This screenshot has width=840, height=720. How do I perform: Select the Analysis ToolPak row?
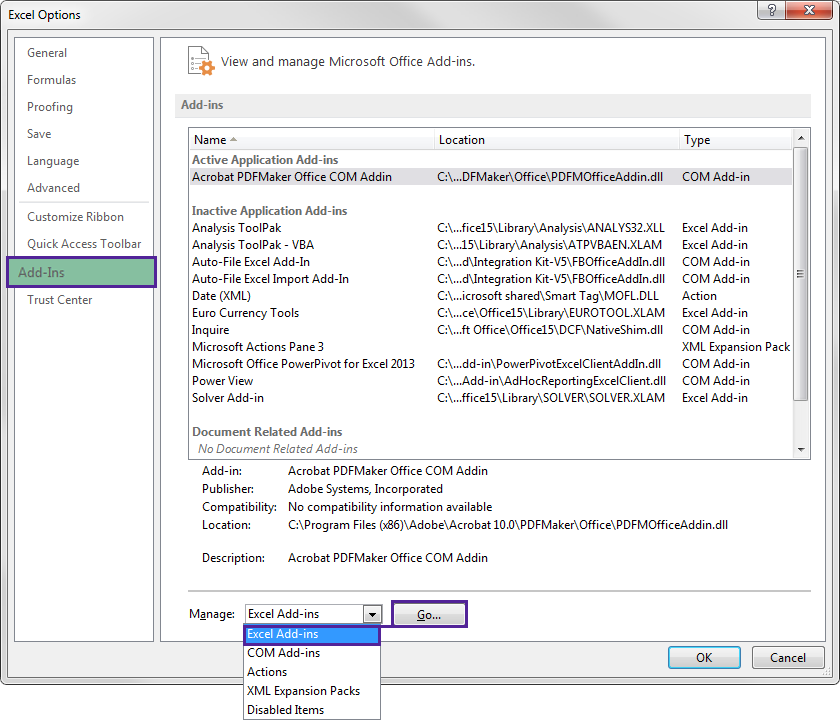pyautogui.click(x=491, y=228)
